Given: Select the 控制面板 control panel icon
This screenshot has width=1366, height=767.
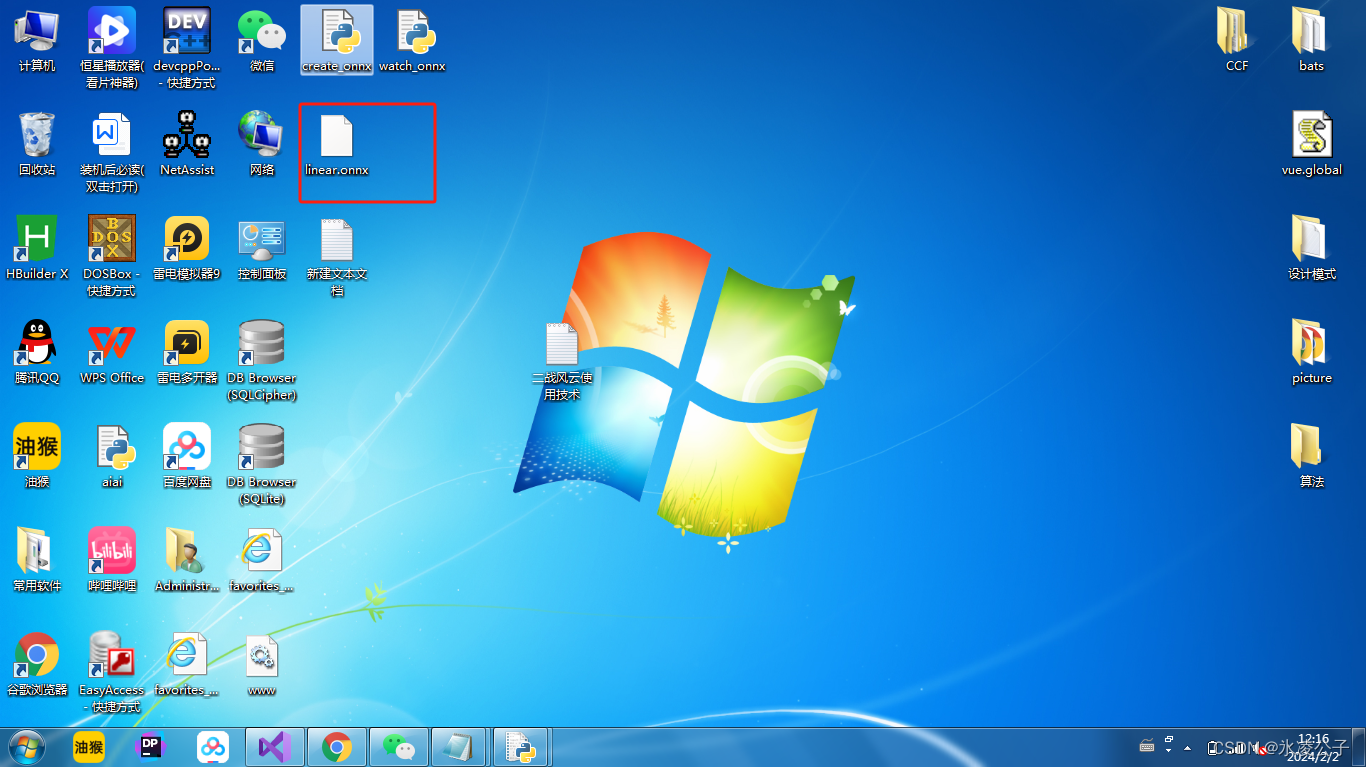Looking at the screenshot, I should click(262, 248).
